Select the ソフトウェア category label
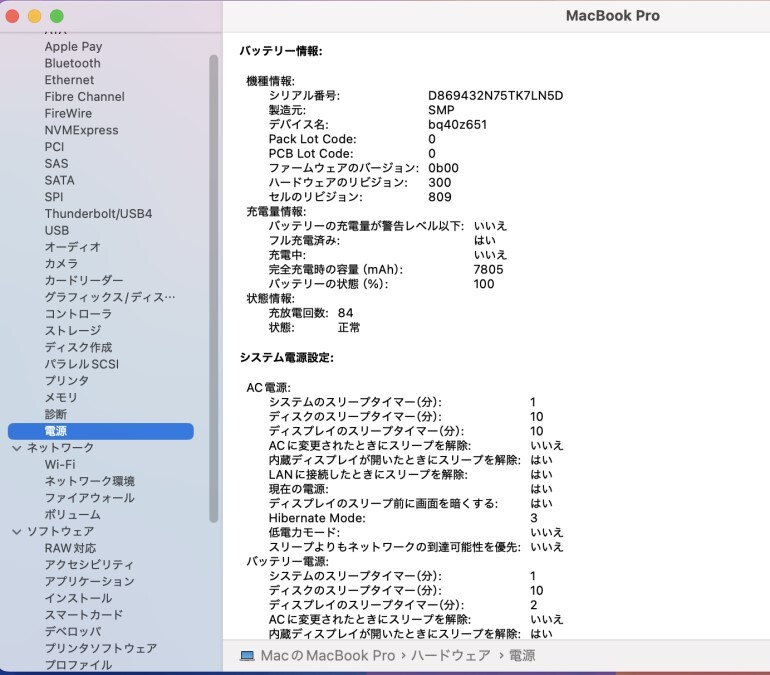Screen dimensions: 770x675 pyautogui.click(x=60, y=531)
